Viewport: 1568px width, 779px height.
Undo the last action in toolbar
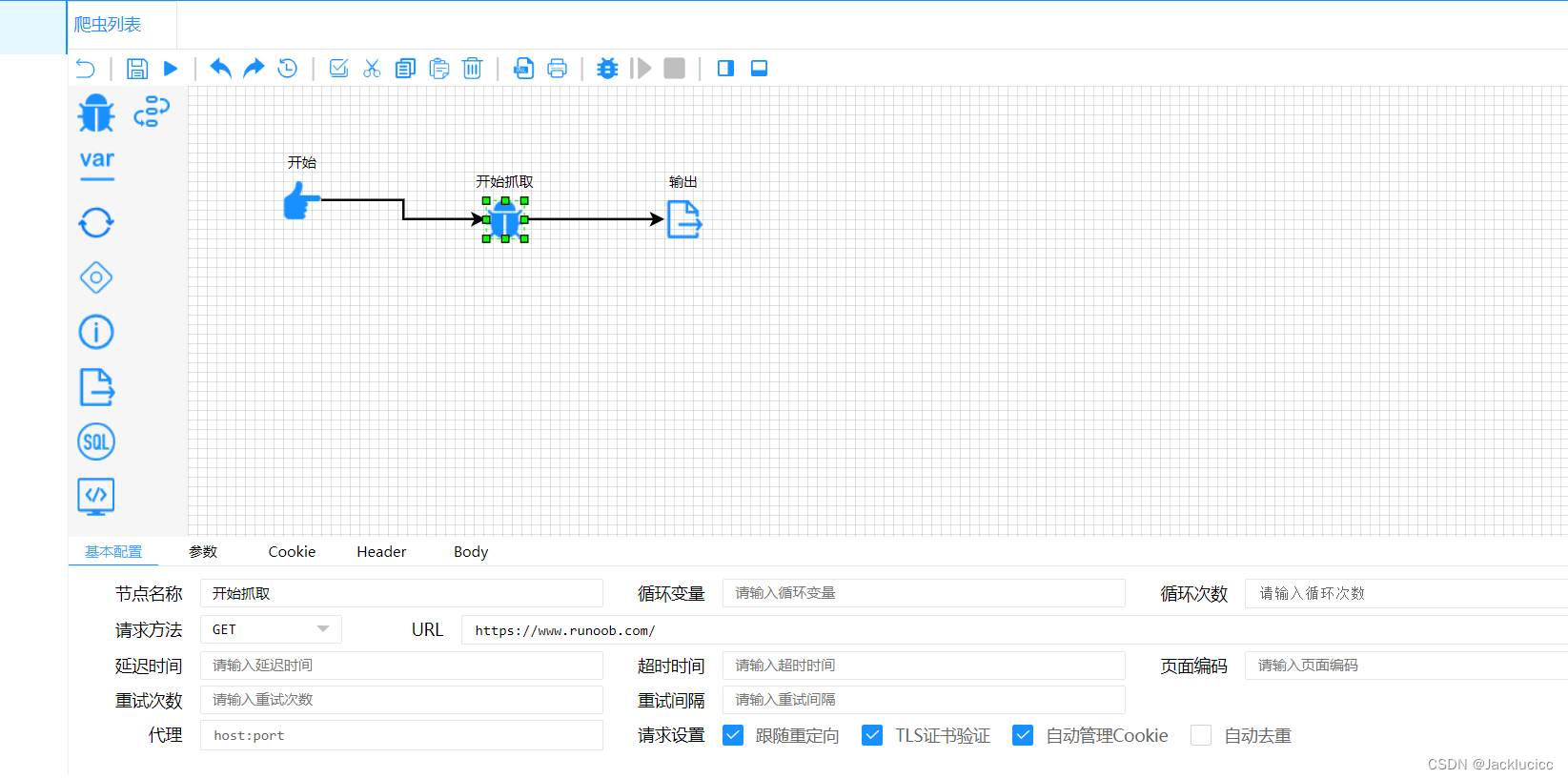(220, 69)
